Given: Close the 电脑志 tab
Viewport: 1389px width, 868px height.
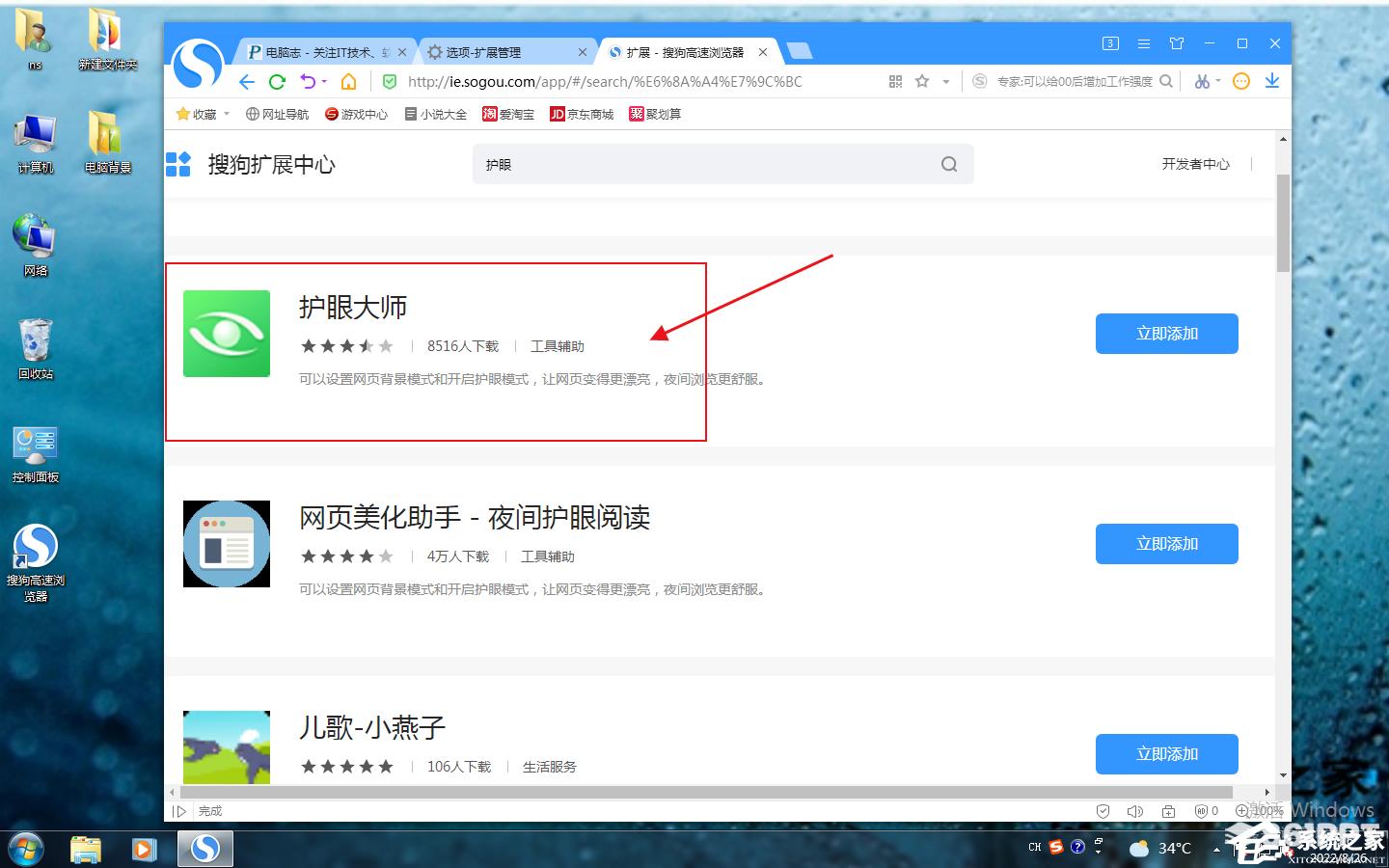Looking at the screenshot, I should pyautogui.click(x=402, y=52).
